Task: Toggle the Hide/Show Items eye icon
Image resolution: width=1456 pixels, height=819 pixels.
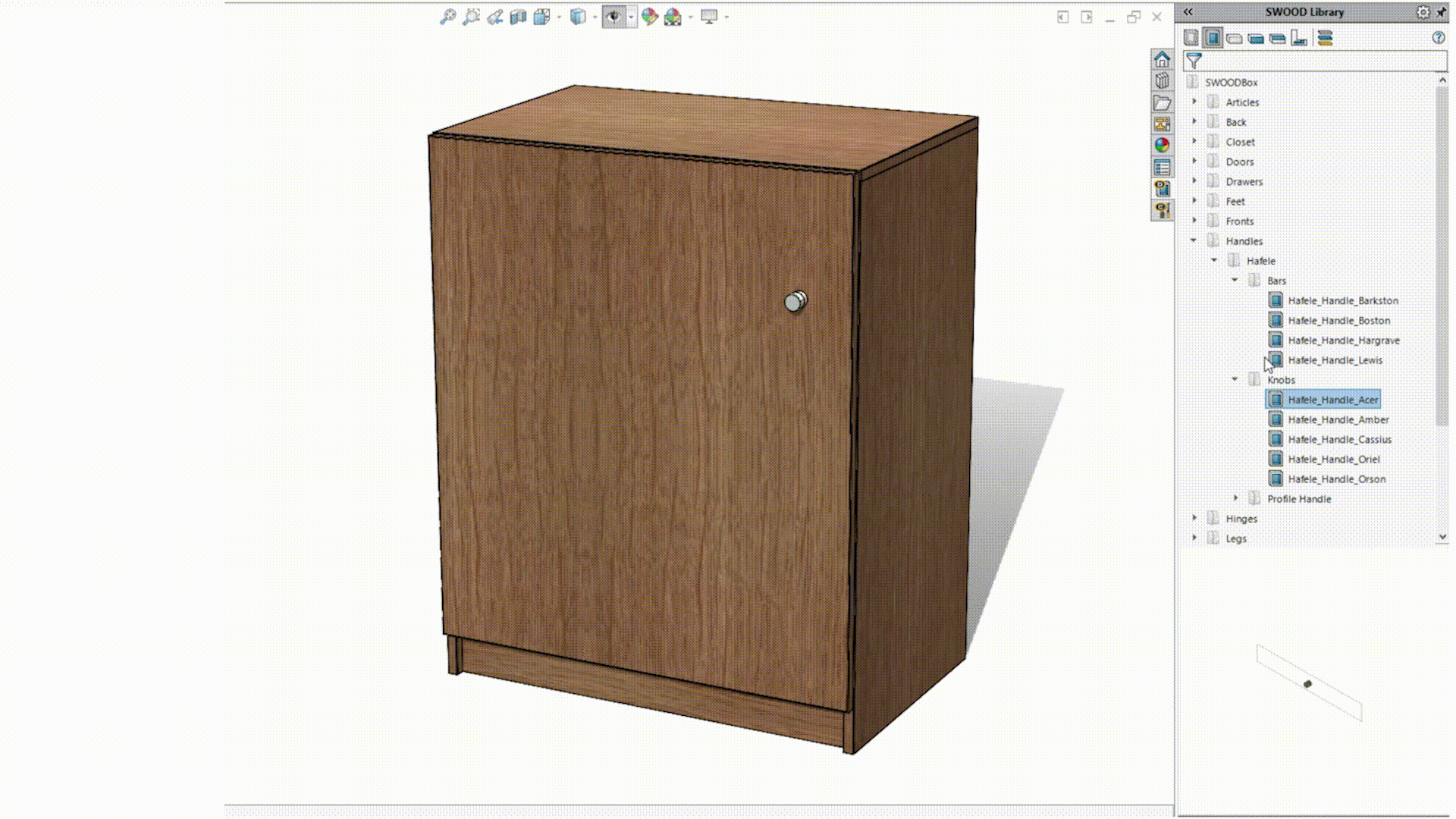Action: pyautogui.click(x=613, y=17)
